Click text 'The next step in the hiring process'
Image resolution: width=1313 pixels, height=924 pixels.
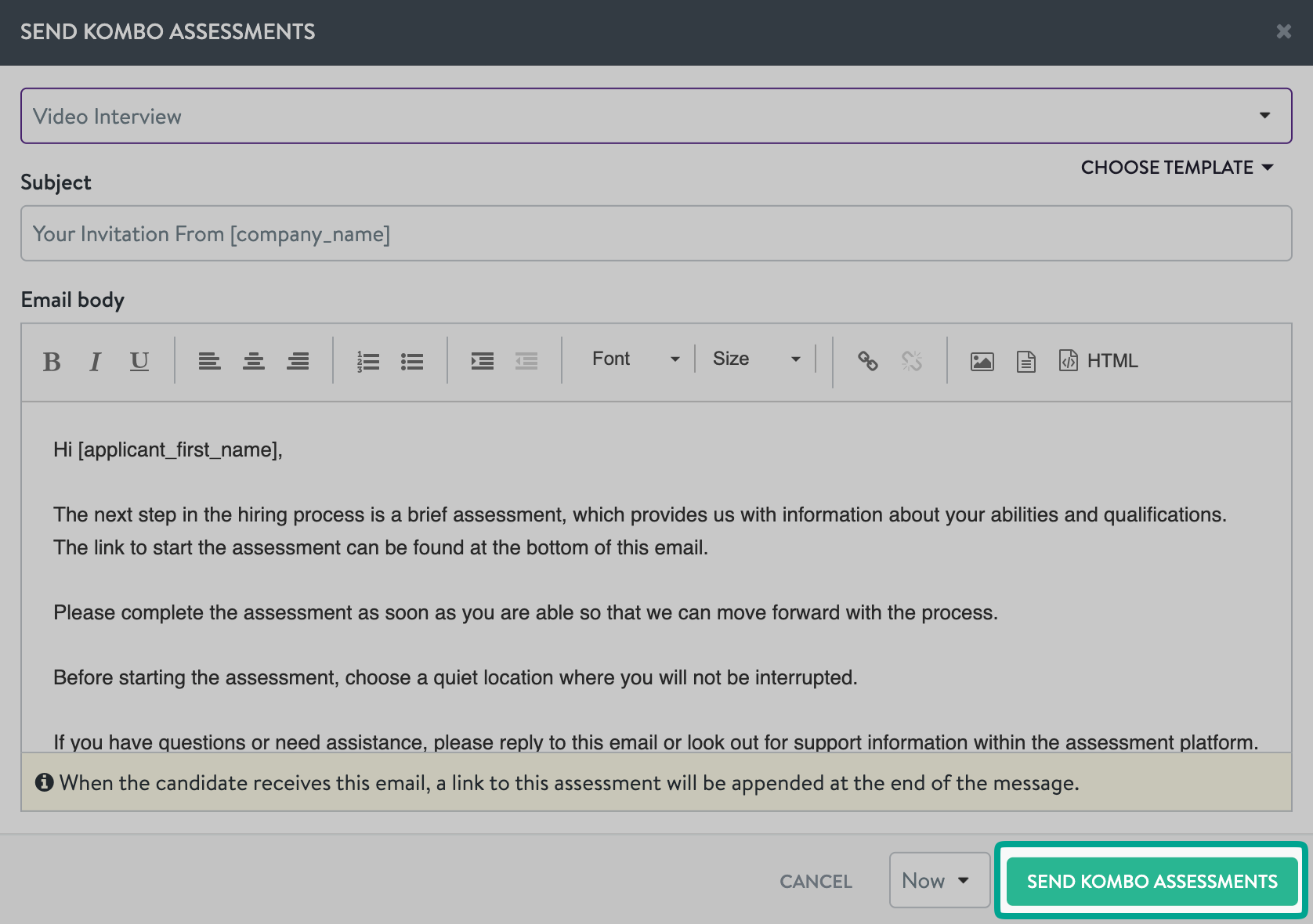point(208,514)
